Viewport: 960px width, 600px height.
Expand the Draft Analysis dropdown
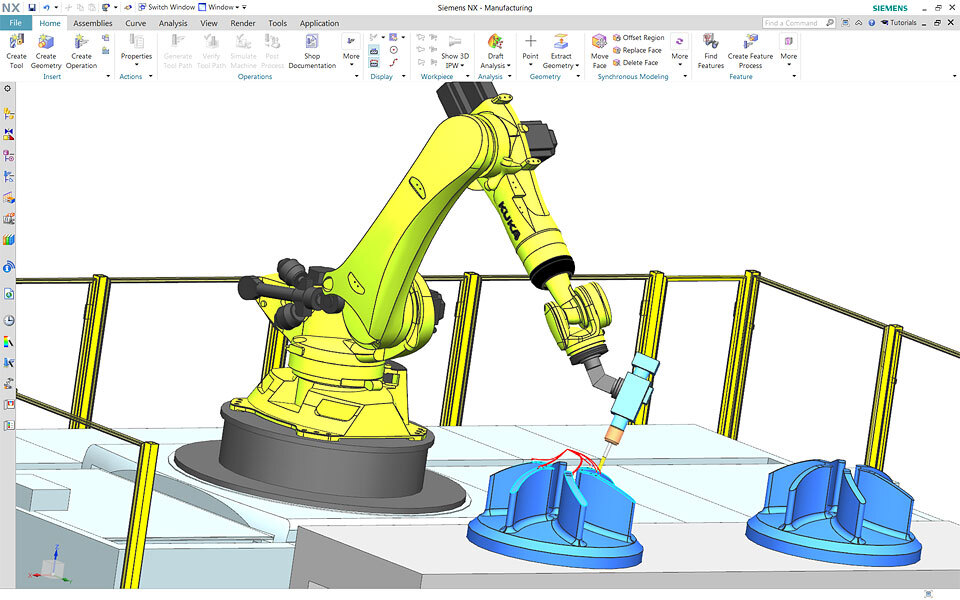[495, 66]
